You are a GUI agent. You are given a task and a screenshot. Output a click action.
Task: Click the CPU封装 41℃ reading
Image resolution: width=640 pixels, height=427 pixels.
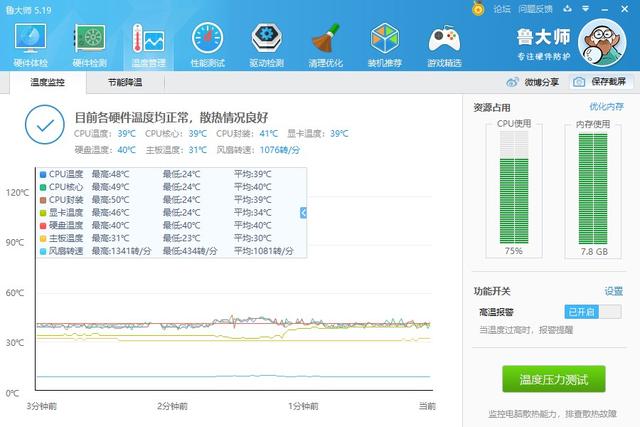[x=247, y=133]
